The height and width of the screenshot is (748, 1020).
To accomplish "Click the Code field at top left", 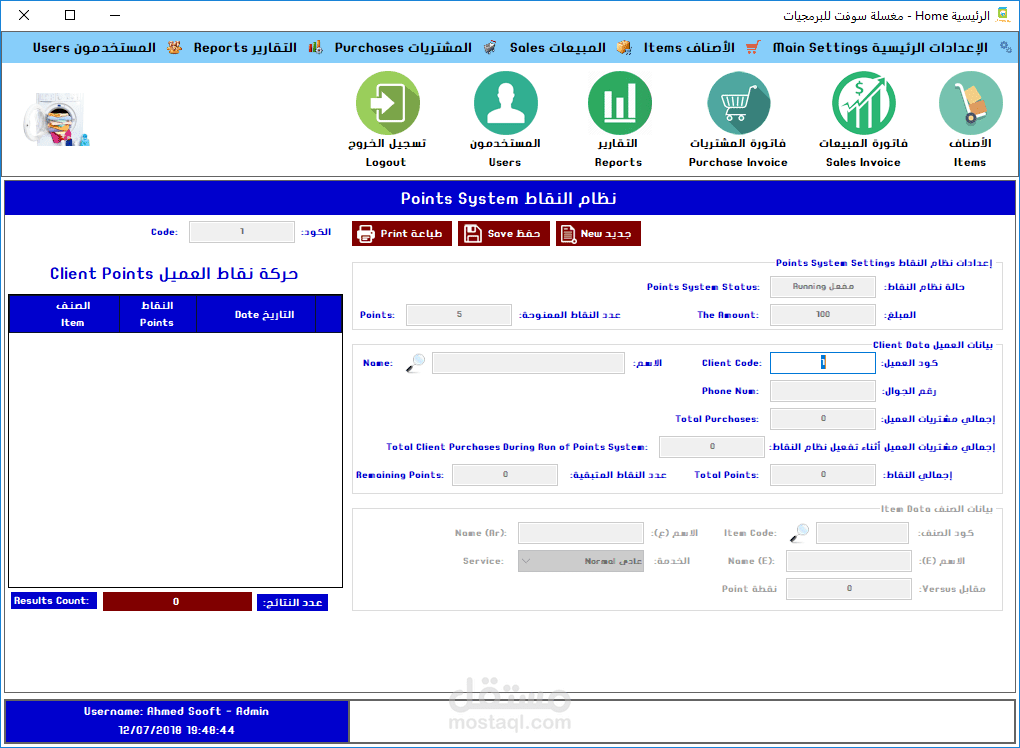I will point(242,232).
